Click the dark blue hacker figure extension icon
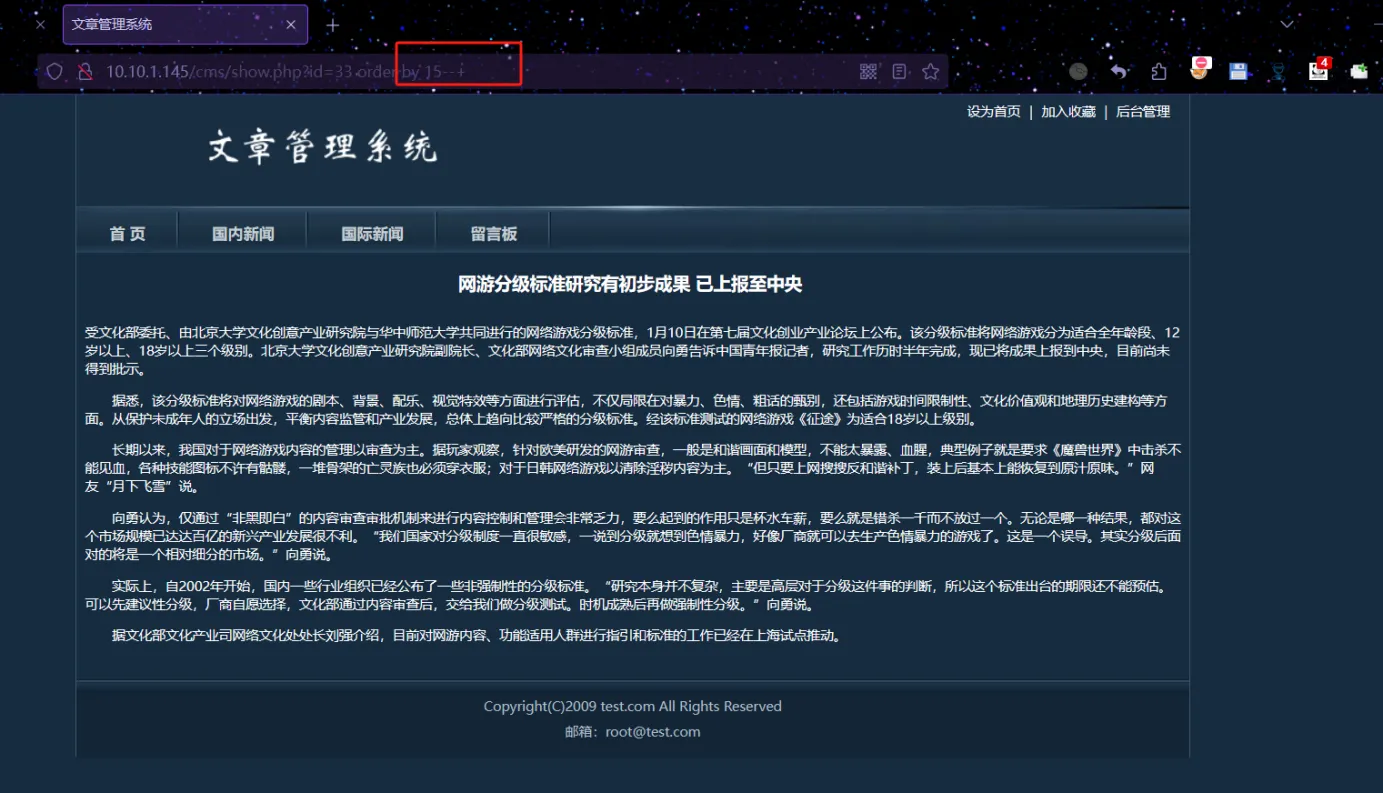1383x793 pixels. point(1278,71)
